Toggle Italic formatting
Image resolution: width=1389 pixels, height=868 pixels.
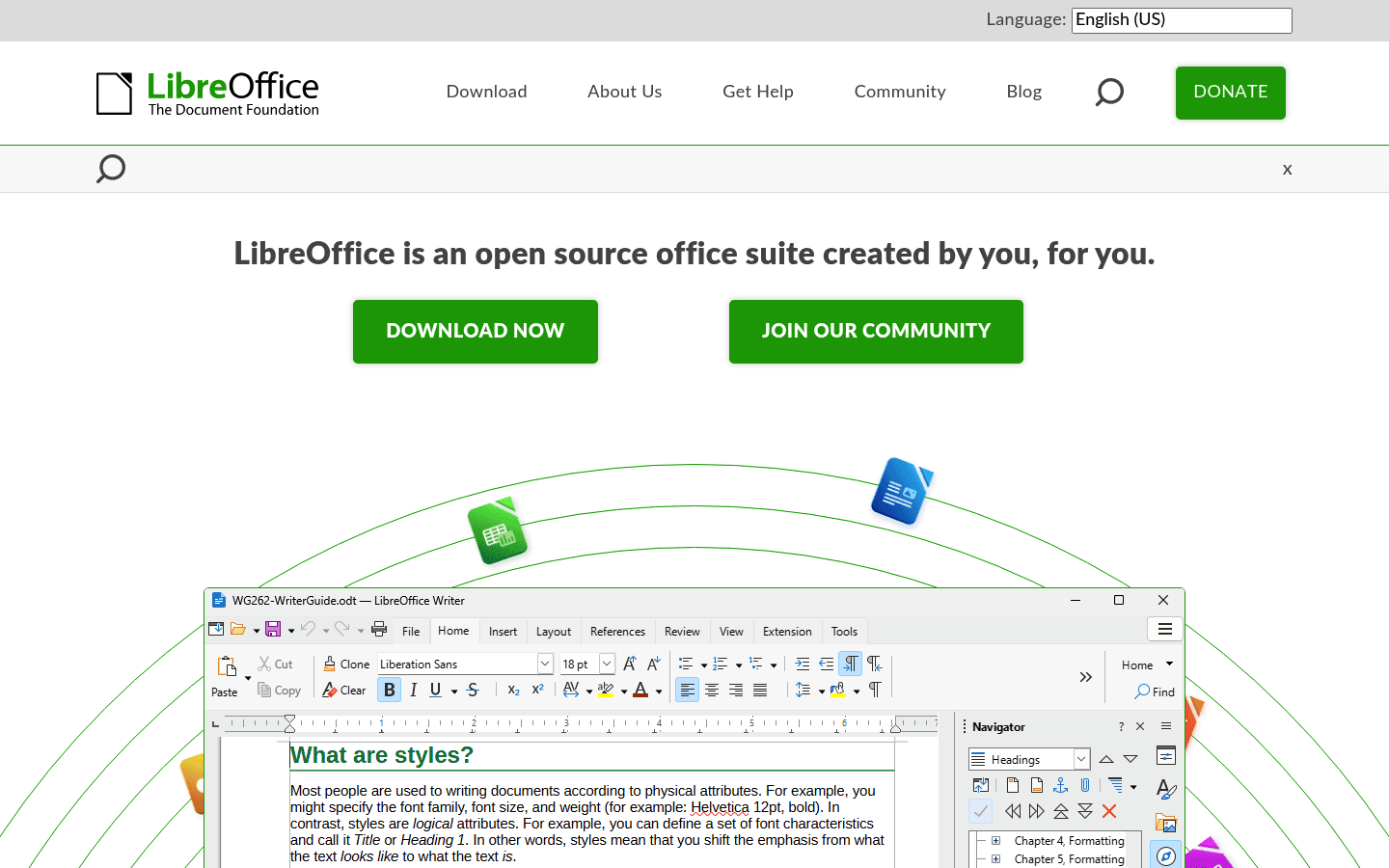tap(413, 690)
